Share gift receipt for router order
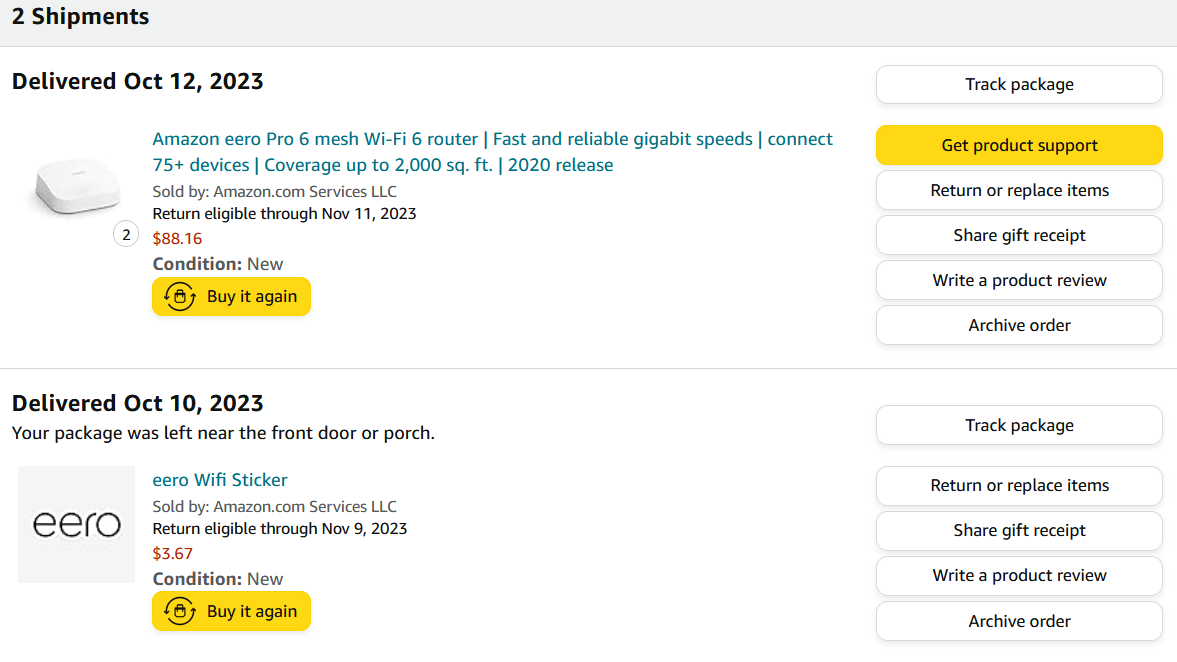 click(x=1019, y=235)
